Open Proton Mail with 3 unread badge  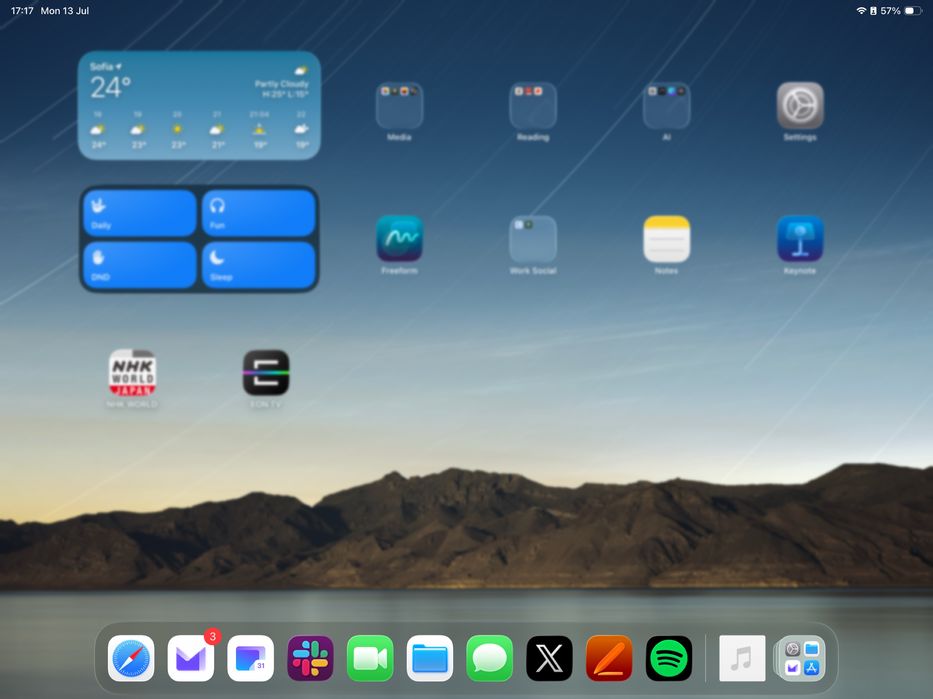click(191, 658)
